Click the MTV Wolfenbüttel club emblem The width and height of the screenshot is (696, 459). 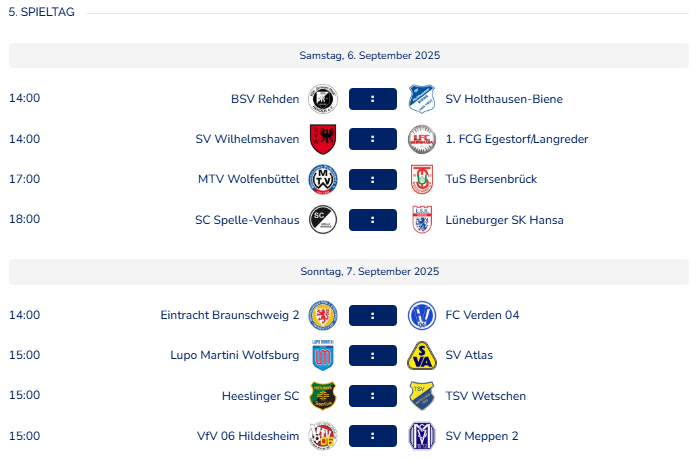(x=323, y=179)
